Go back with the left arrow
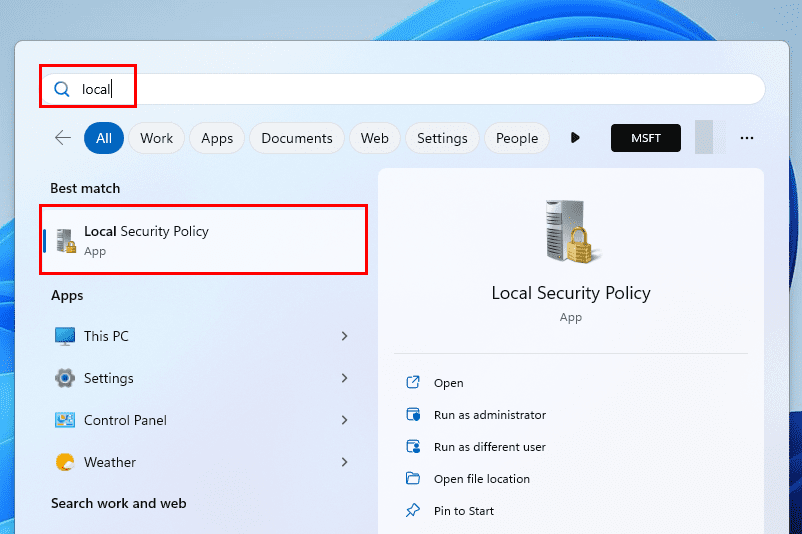This screenshot has height=534, width=802. tap(62, 138)
